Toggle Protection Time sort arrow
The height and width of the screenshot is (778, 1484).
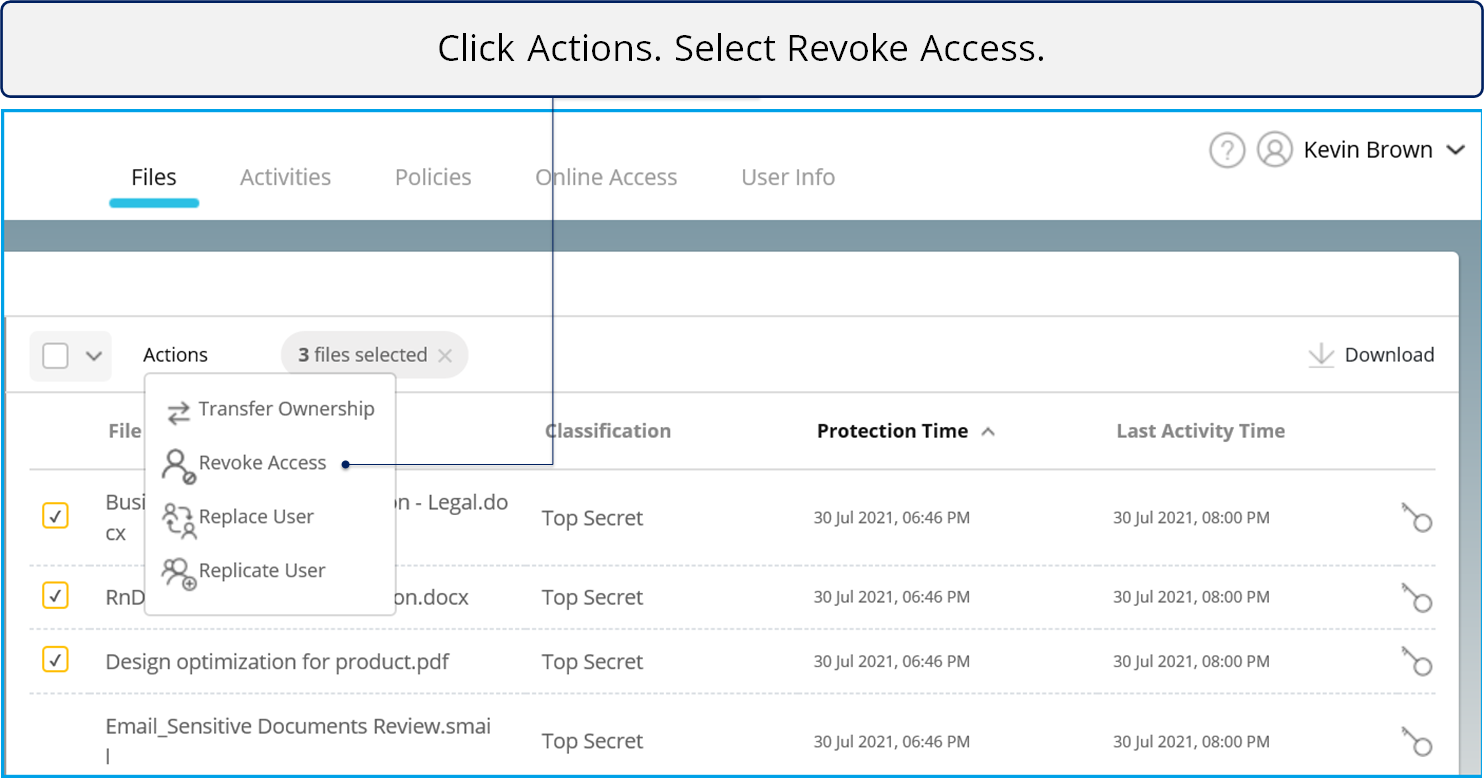[x=988, y=432]
